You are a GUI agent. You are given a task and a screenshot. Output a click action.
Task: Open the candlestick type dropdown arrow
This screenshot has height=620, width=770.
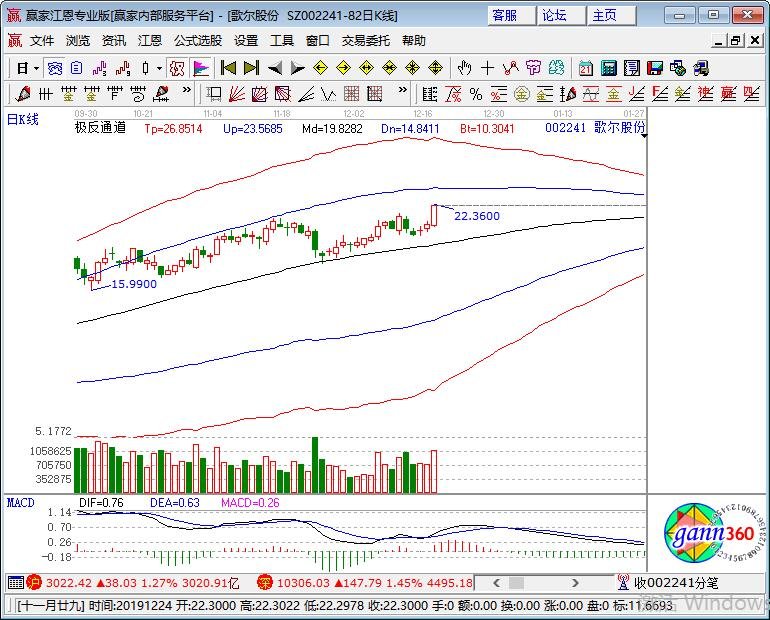pyautogui.click(x=159, y=68)
